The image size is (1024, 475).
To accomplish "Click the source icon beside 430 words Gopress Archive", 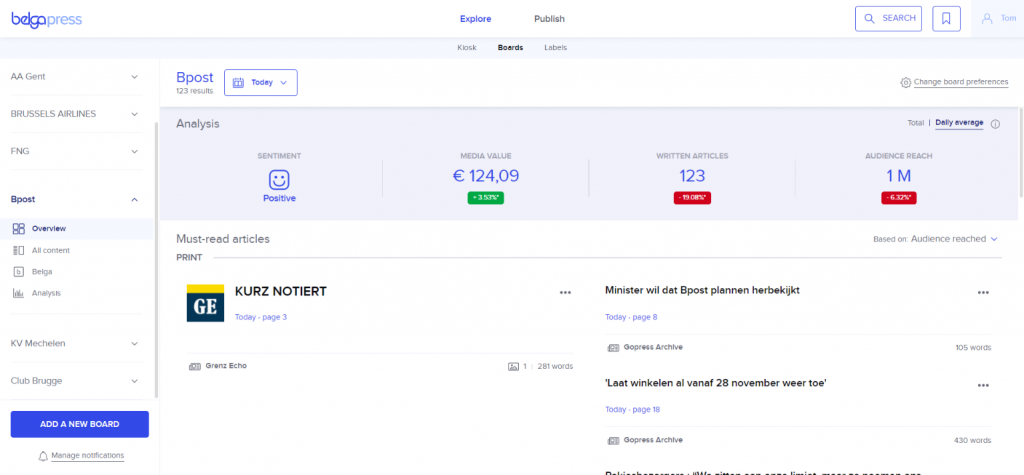I will (613, 440).
